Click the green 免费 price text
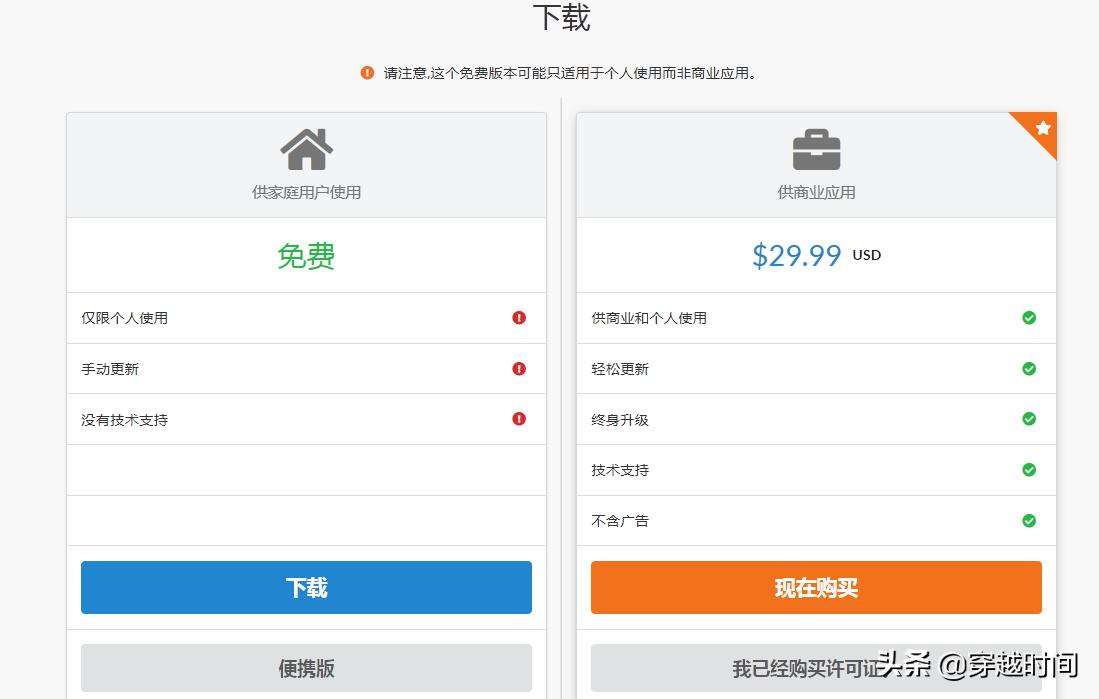Image resolution: width=1099 pixels, height=699 pixels. [306, 256]
